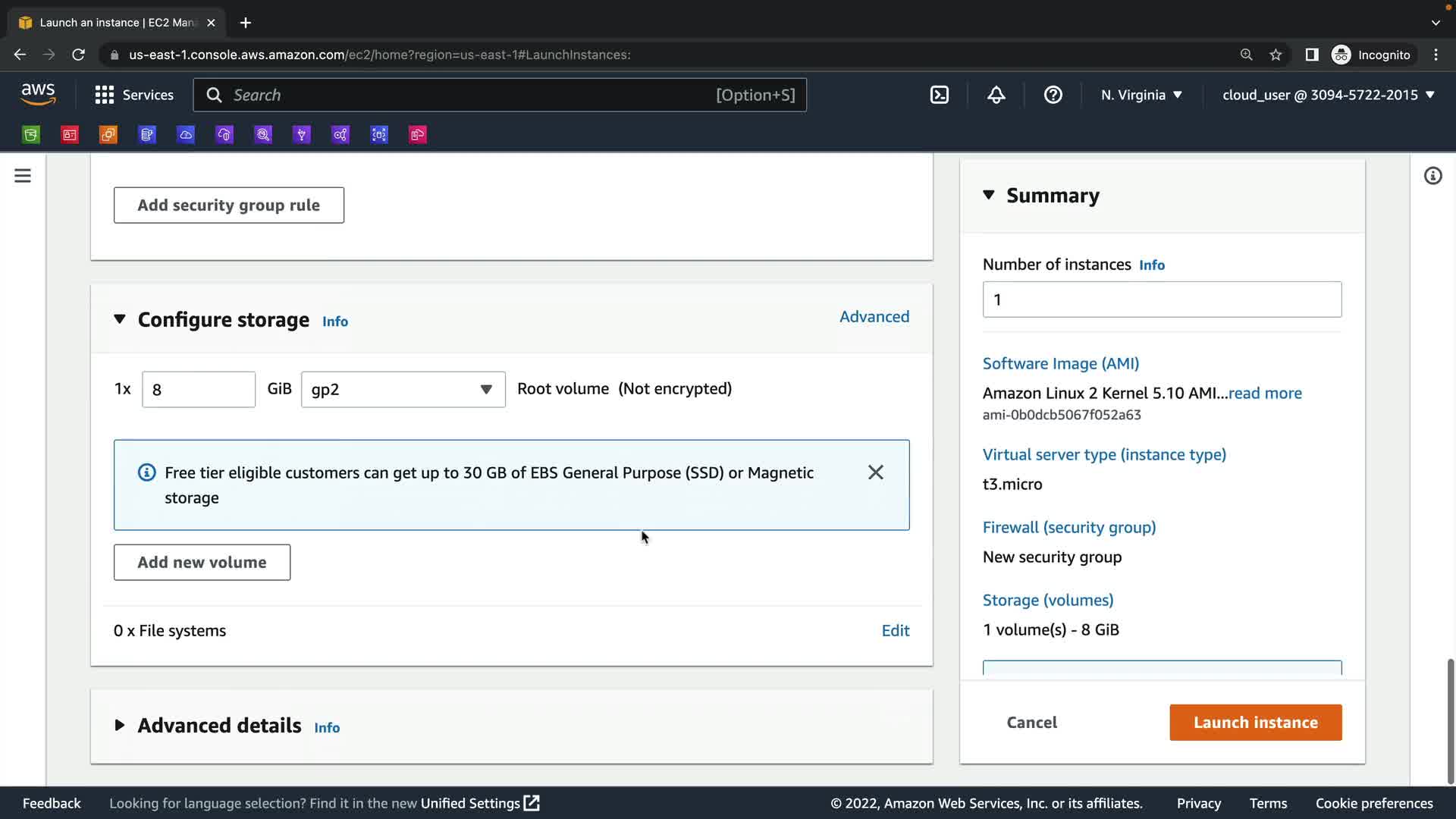This screenshot has width=1456, height=819.
Task: Open the cloud_user account menu
Action: (x=1328, y=95)
